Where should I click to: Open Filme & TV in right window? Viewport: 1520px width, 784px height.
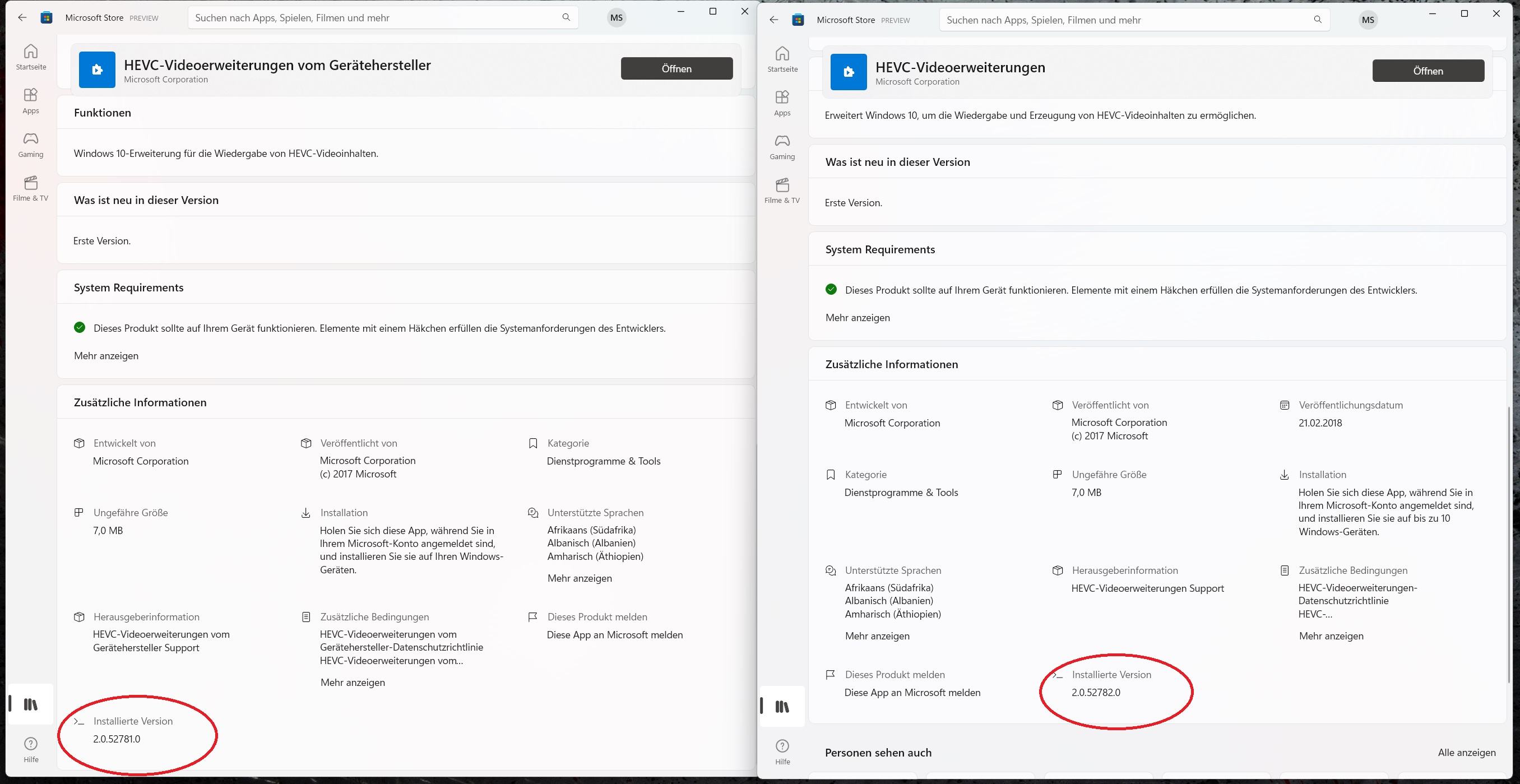[782, 190]
